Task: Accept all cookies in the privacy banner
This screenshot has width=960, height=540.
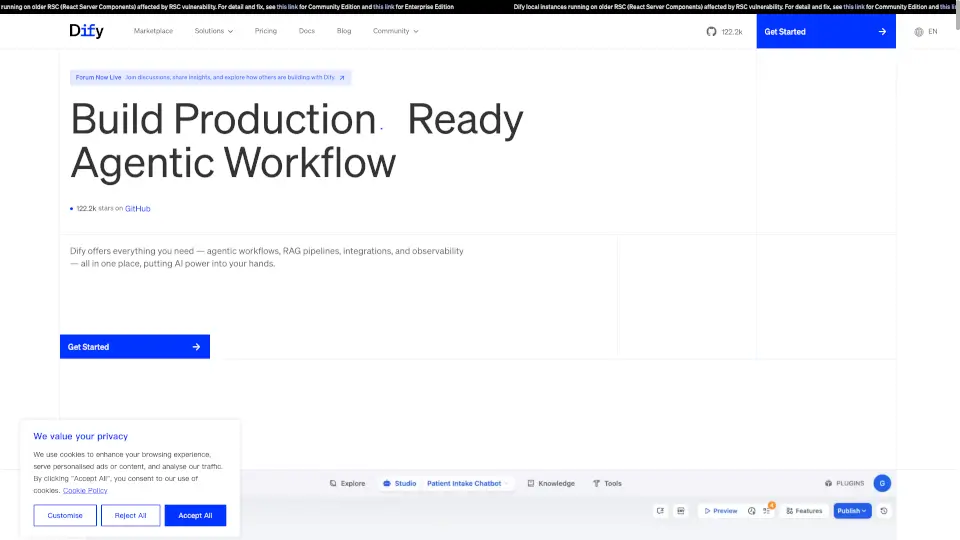Action: point(195,515)
